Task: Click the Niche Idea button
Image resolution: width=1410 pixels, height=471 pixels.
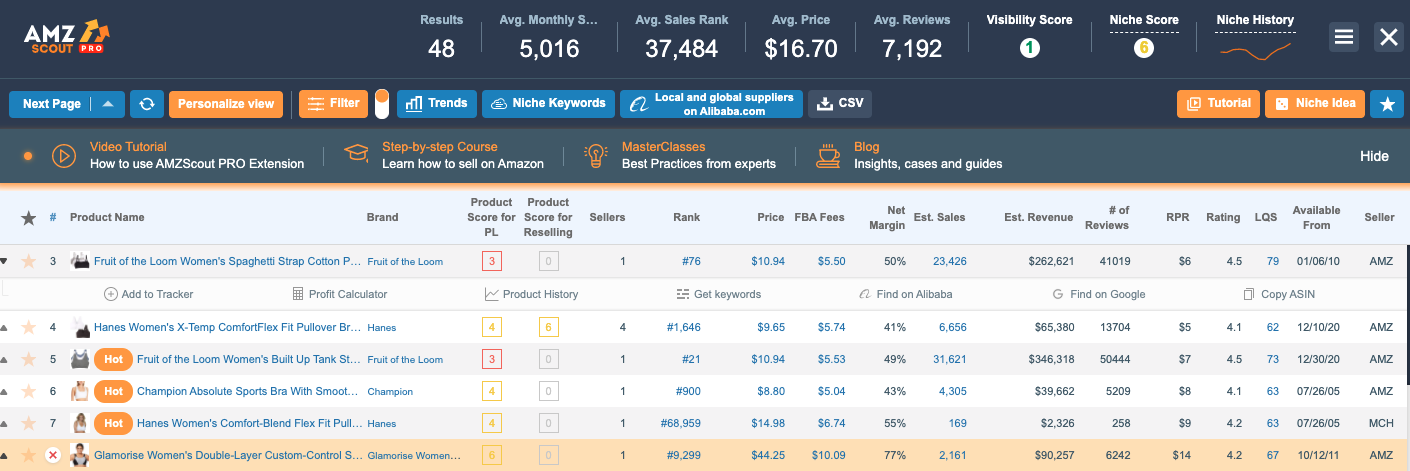Action: coord(1315,104)
